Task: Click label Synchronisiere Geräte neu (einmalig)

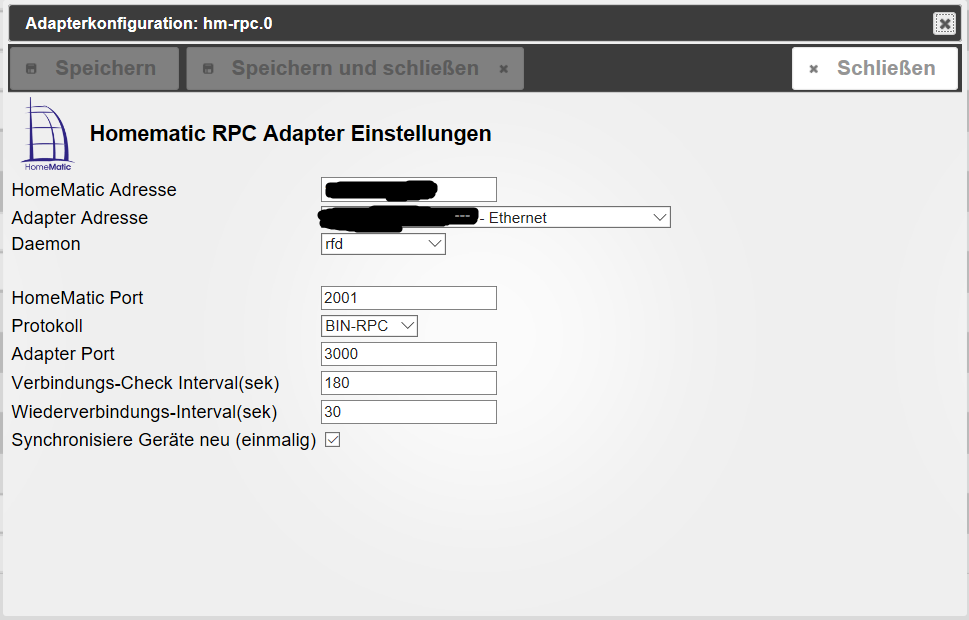Action: tap(164, 440)
